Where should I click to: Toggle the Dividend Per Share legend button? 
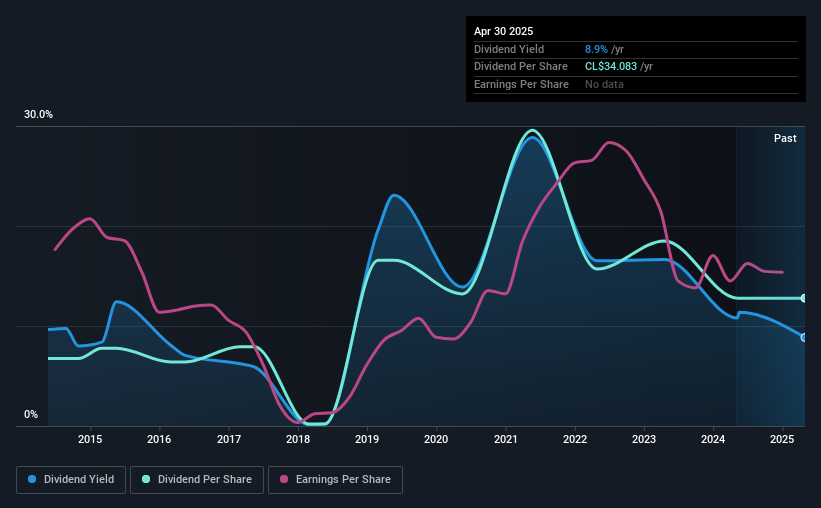(x=197, y=480)
